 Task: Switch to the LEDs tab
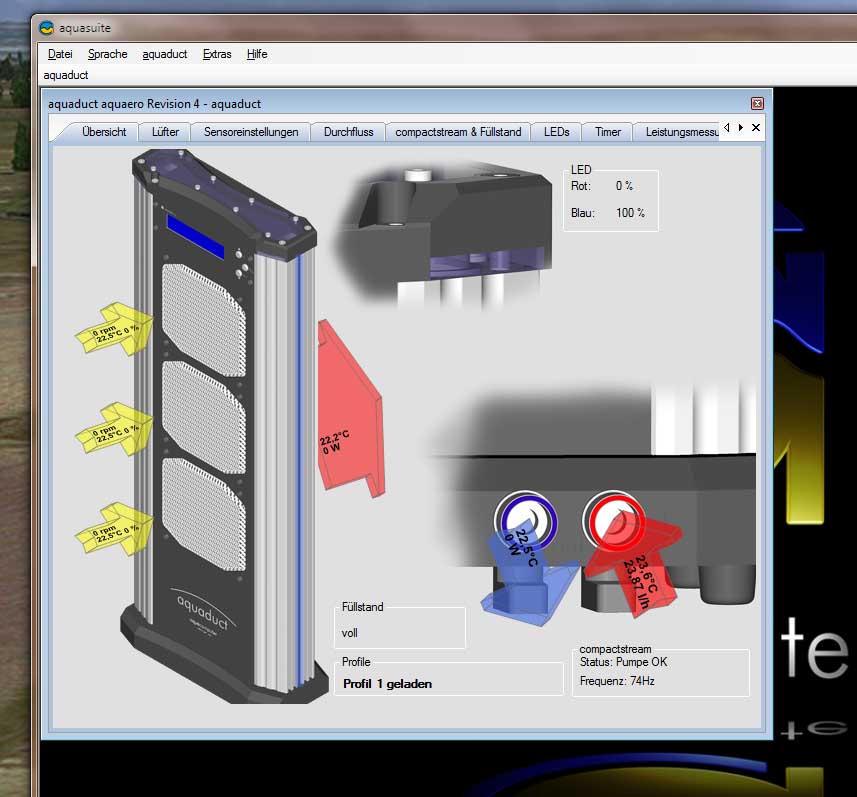point(556,132)
